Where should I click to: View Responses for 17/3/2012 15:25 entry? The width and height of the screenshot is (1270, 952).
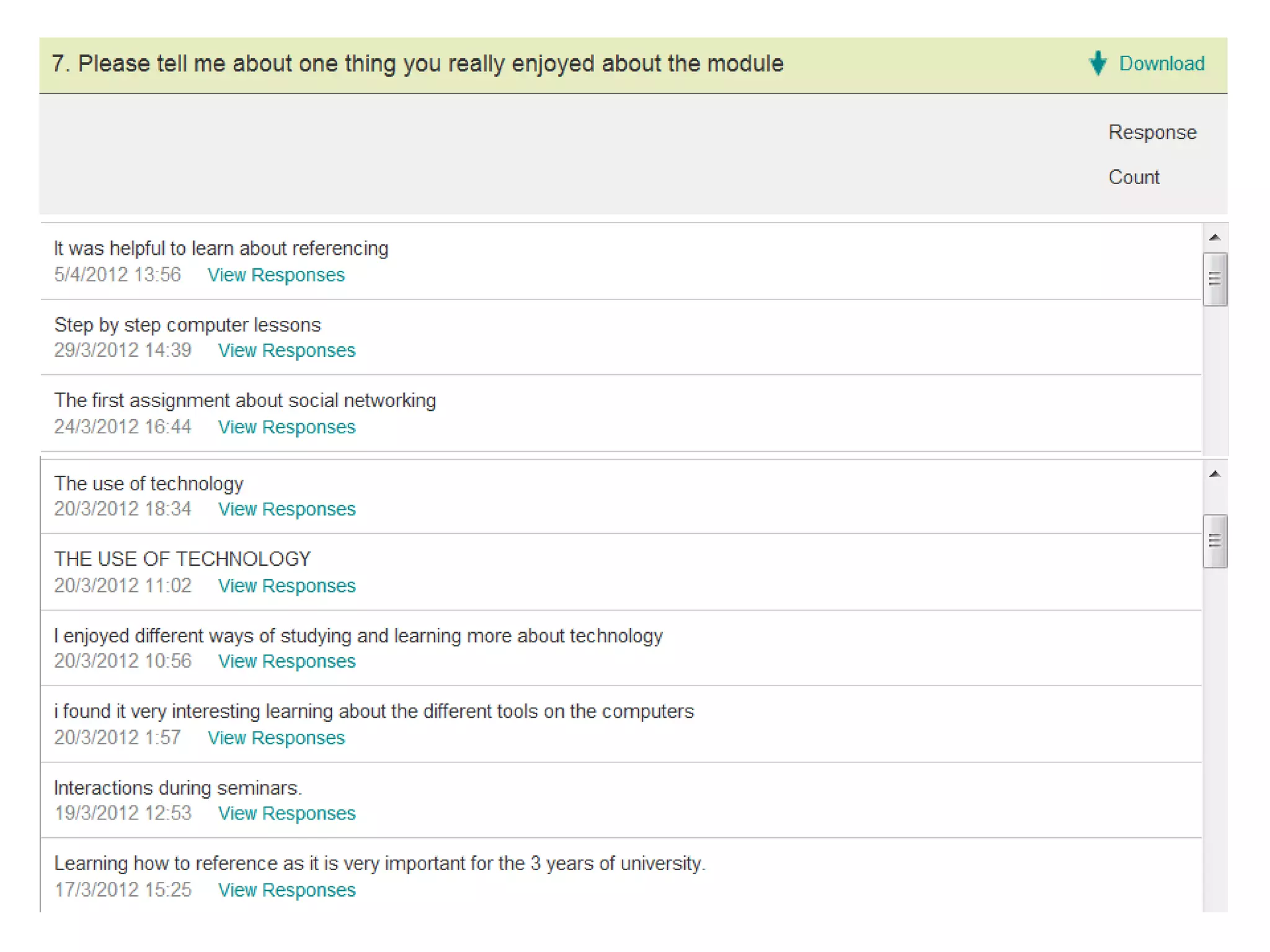[x=286, y=890]
